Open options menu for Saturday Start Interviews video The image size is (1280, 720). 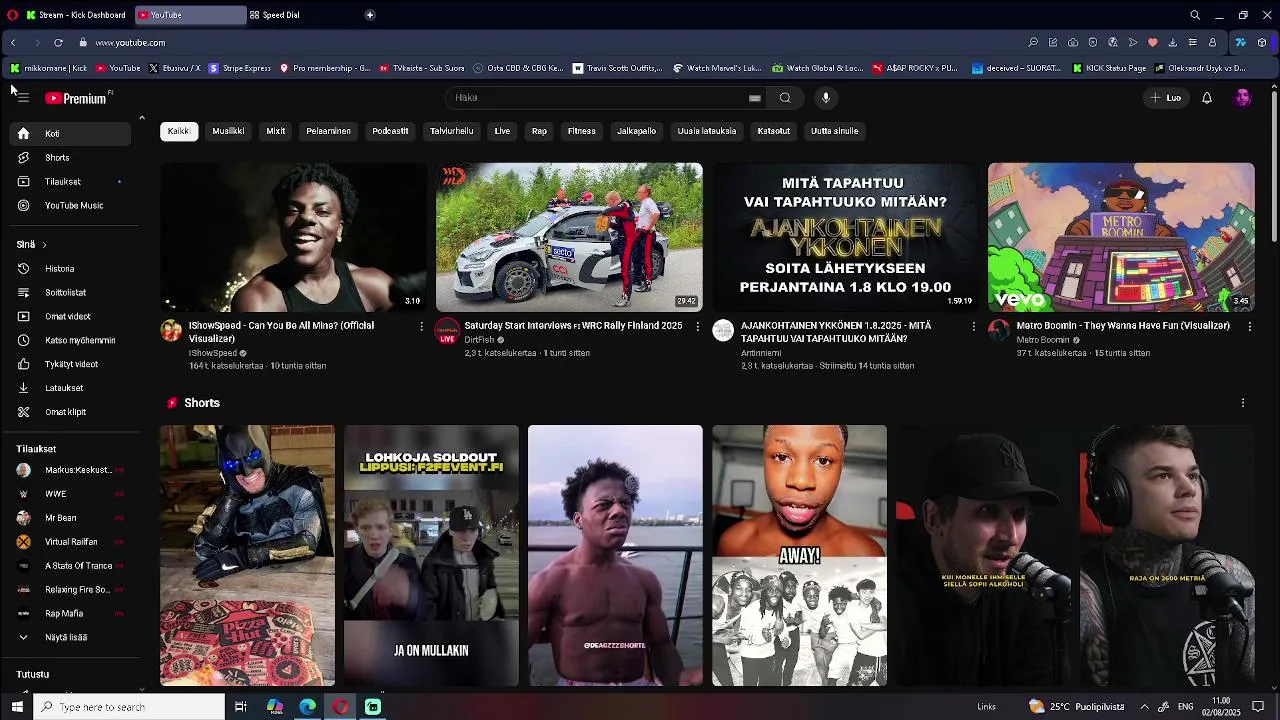tap(698, 326)
